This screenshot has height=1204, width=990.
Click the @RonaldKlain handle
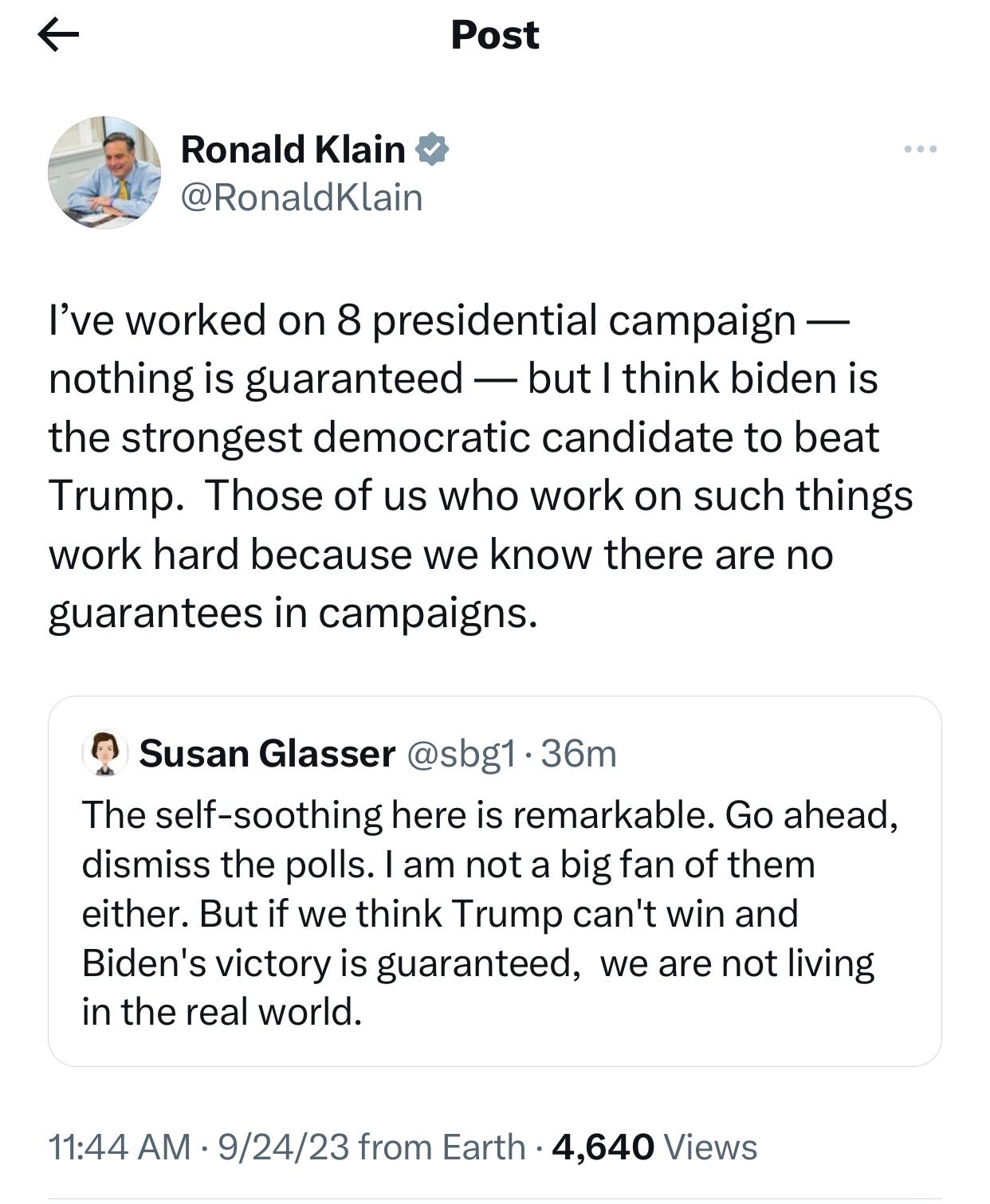point(301,198)
